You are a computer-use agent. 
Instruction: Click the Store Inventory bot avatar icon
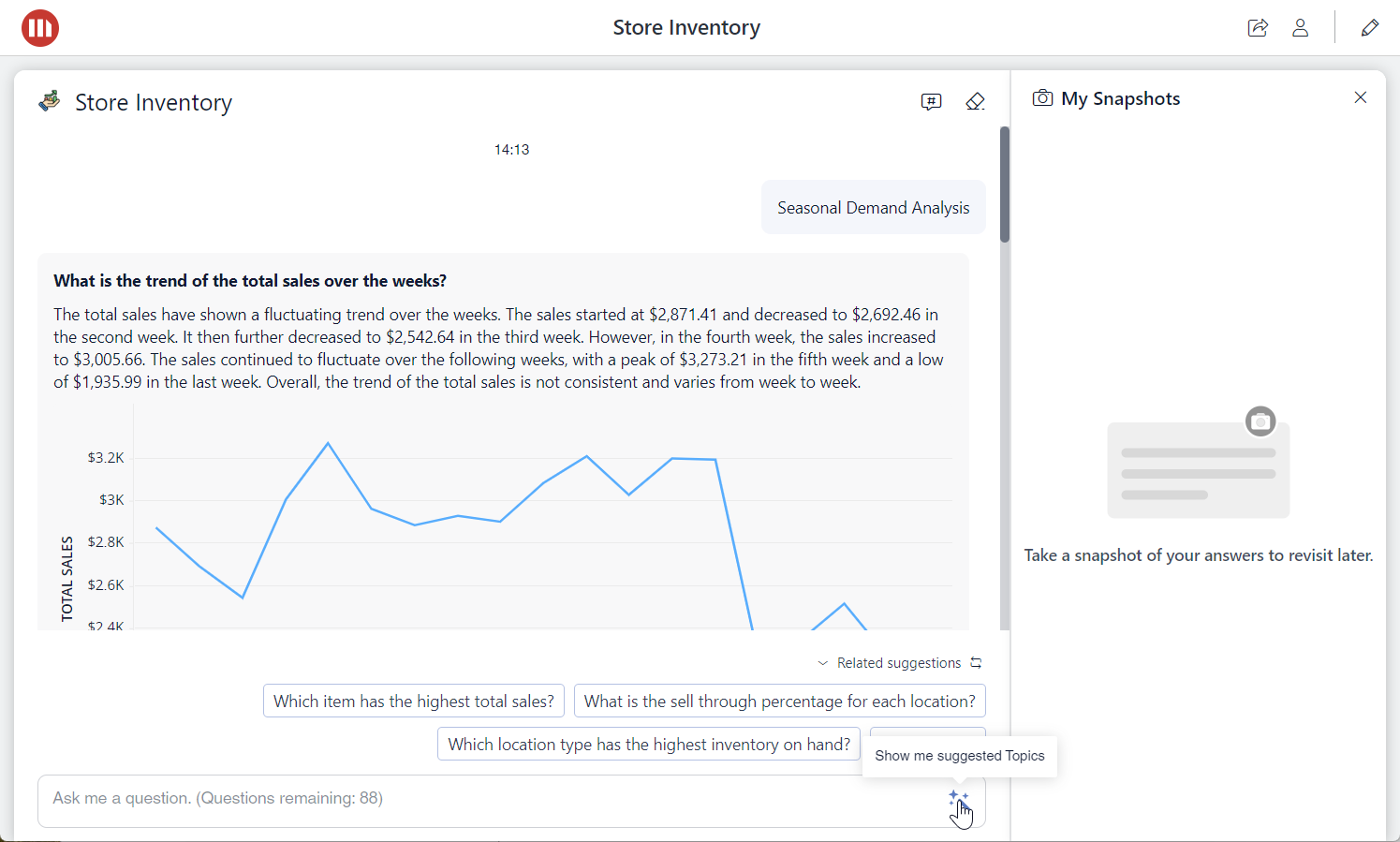50,101
